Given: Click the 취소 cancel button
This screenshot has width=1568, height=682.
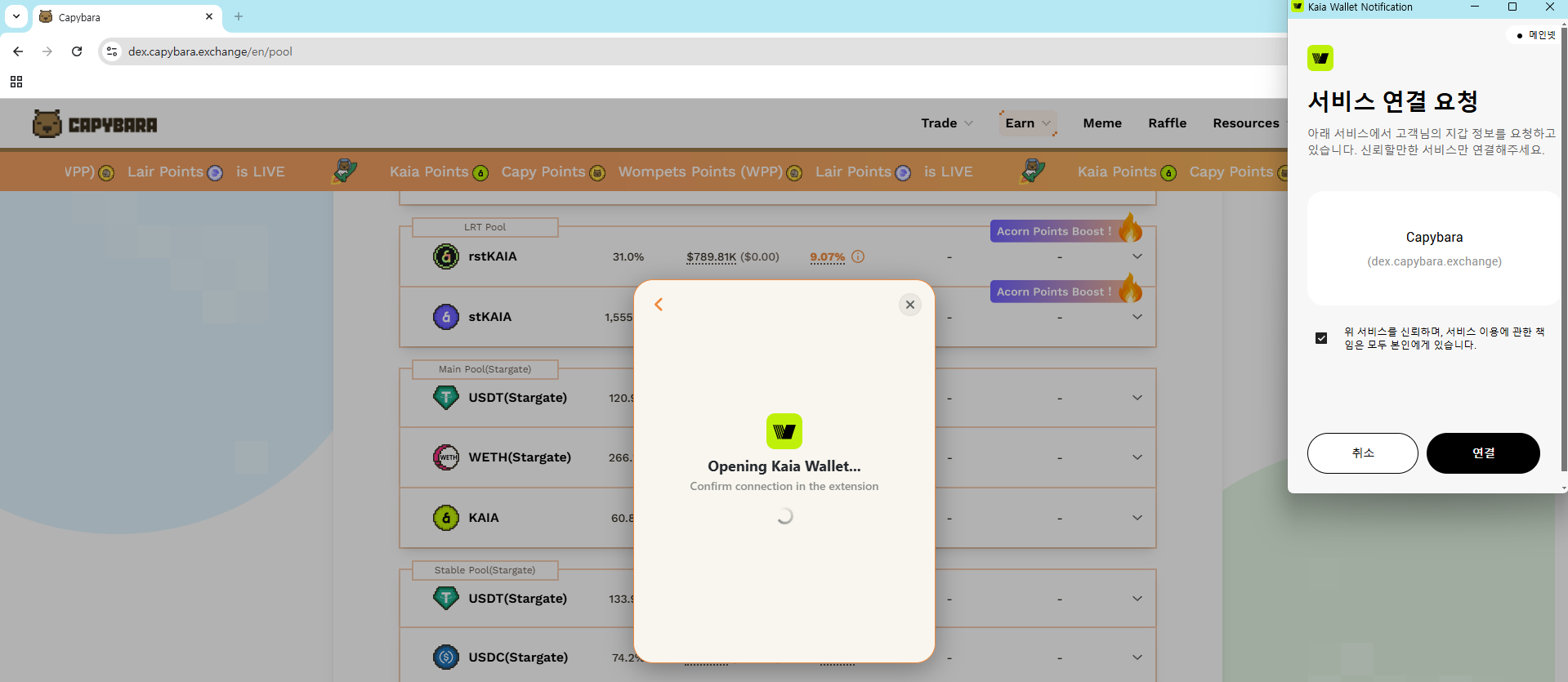Looking at the screenshot, I should click(1363, 453).
